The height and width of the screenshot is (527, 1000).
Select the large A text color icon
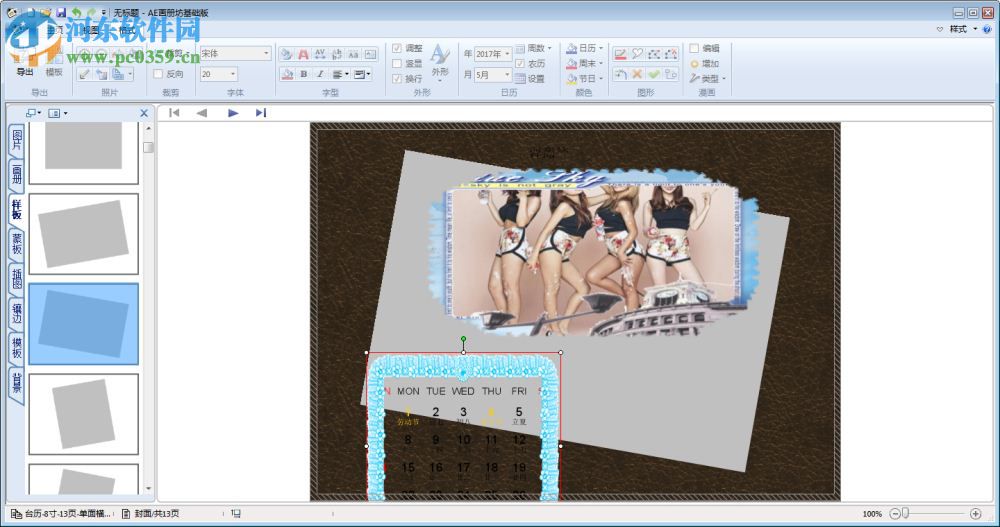(304, 54)
